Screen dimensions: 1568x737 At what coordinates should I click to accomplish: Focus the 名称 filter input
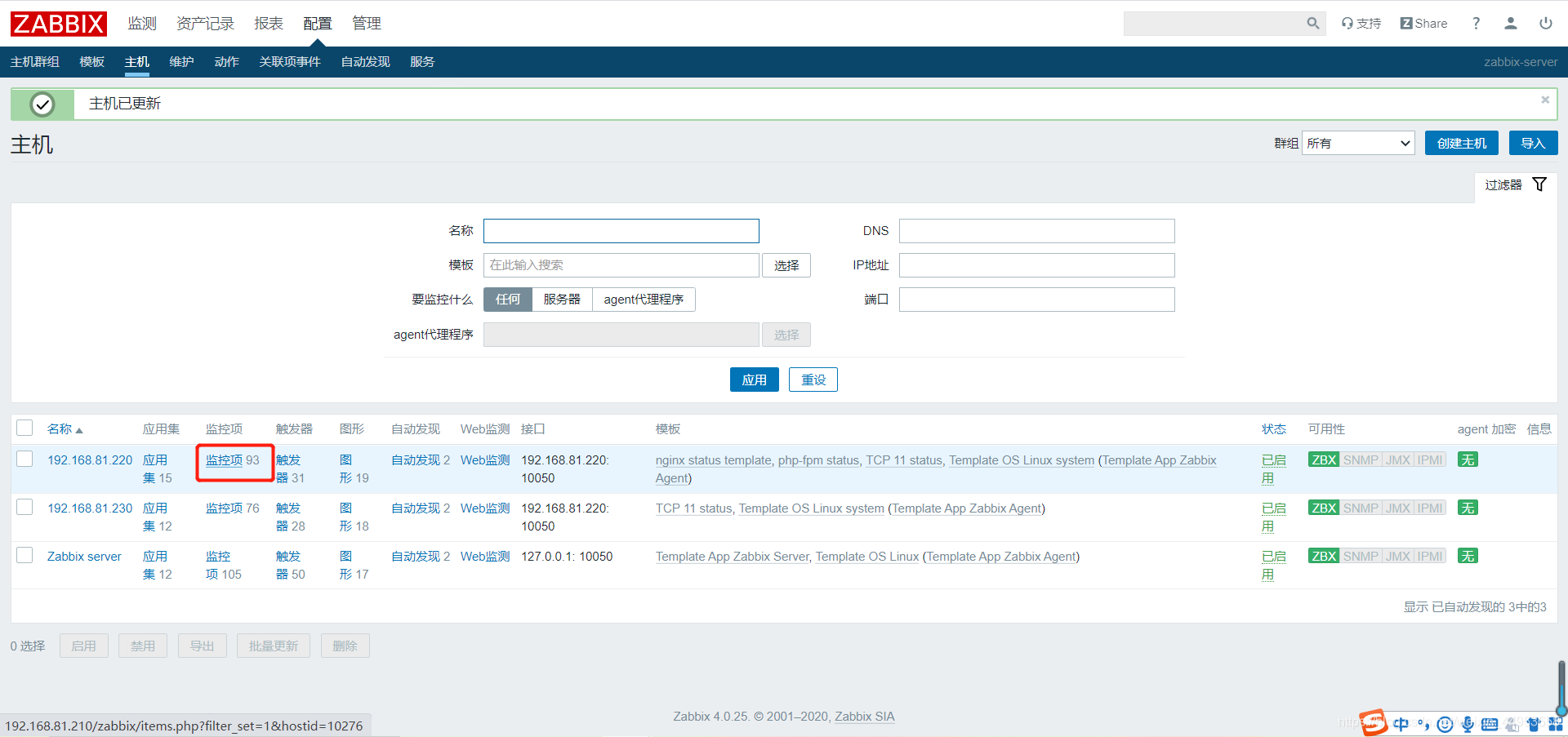pyautogui.click(x=621, y=231)
